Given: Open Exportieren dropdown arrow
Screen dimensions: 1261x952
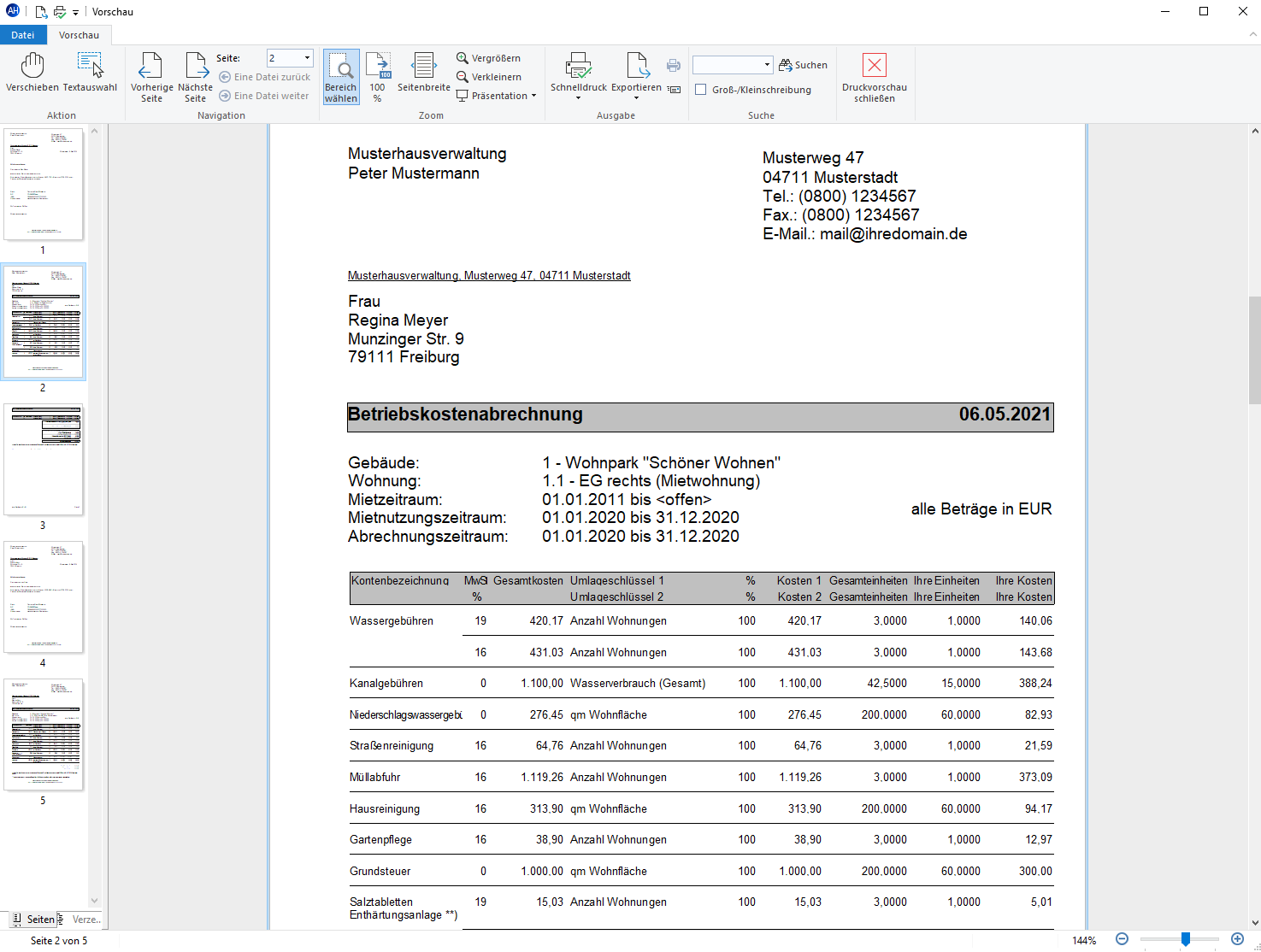Looking at the screenshot, I should click(637, 97).
